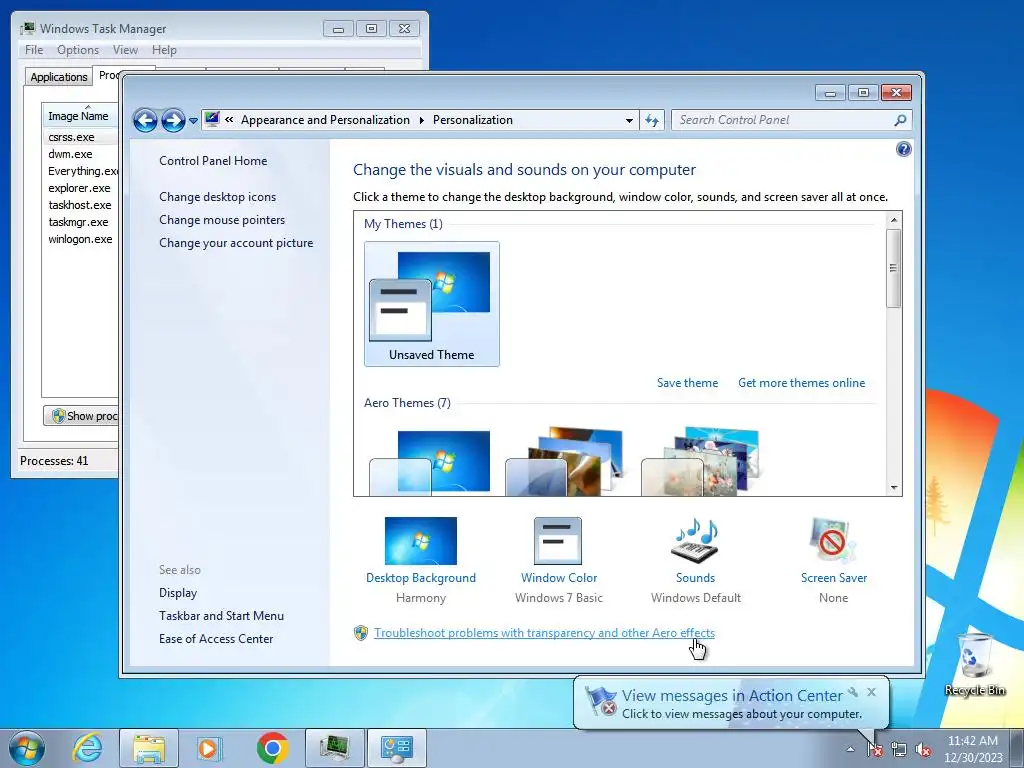Open File menu in Task Manager
Screen dimensions: 1024x768
click(x=34, y=50)
